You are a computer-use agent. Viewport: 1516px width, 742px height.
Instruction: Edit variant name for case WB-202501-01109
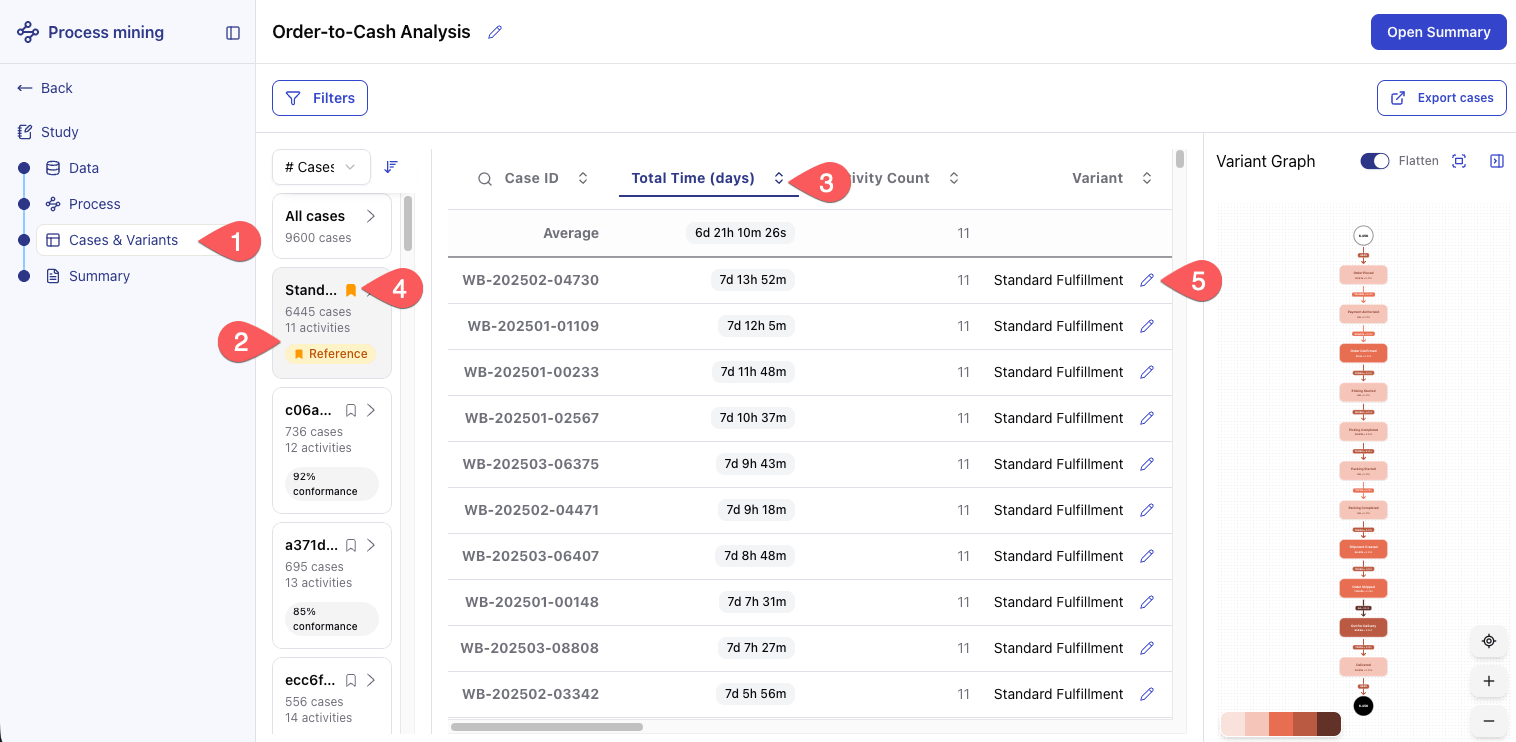tap(1147, 326)
